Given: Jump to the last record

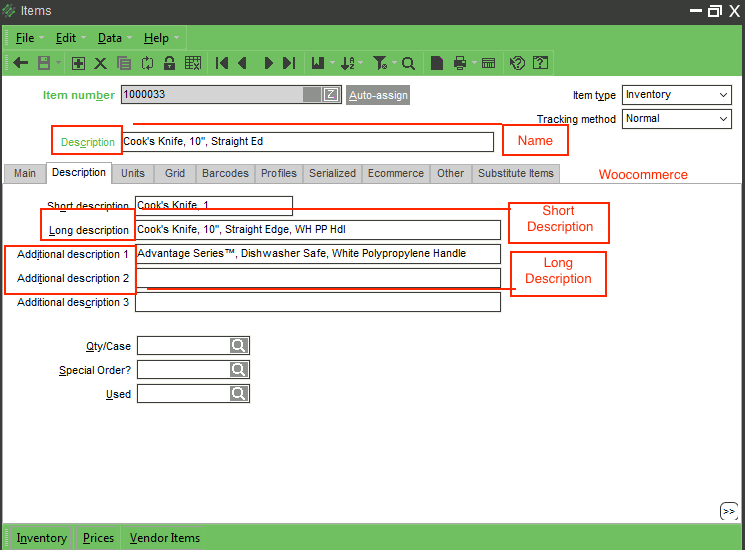Looking at the screenshot, I should (x=289, y=63).
